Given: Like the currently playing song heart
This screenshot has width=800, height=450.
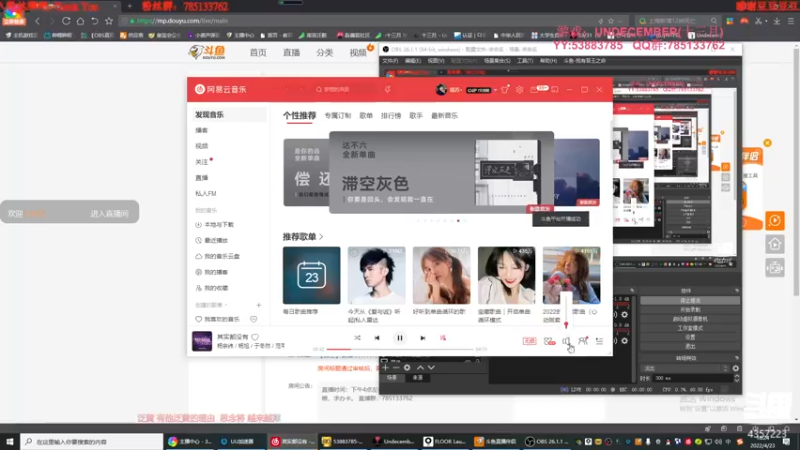Looking at the screenshot, I should click(255, 337).
